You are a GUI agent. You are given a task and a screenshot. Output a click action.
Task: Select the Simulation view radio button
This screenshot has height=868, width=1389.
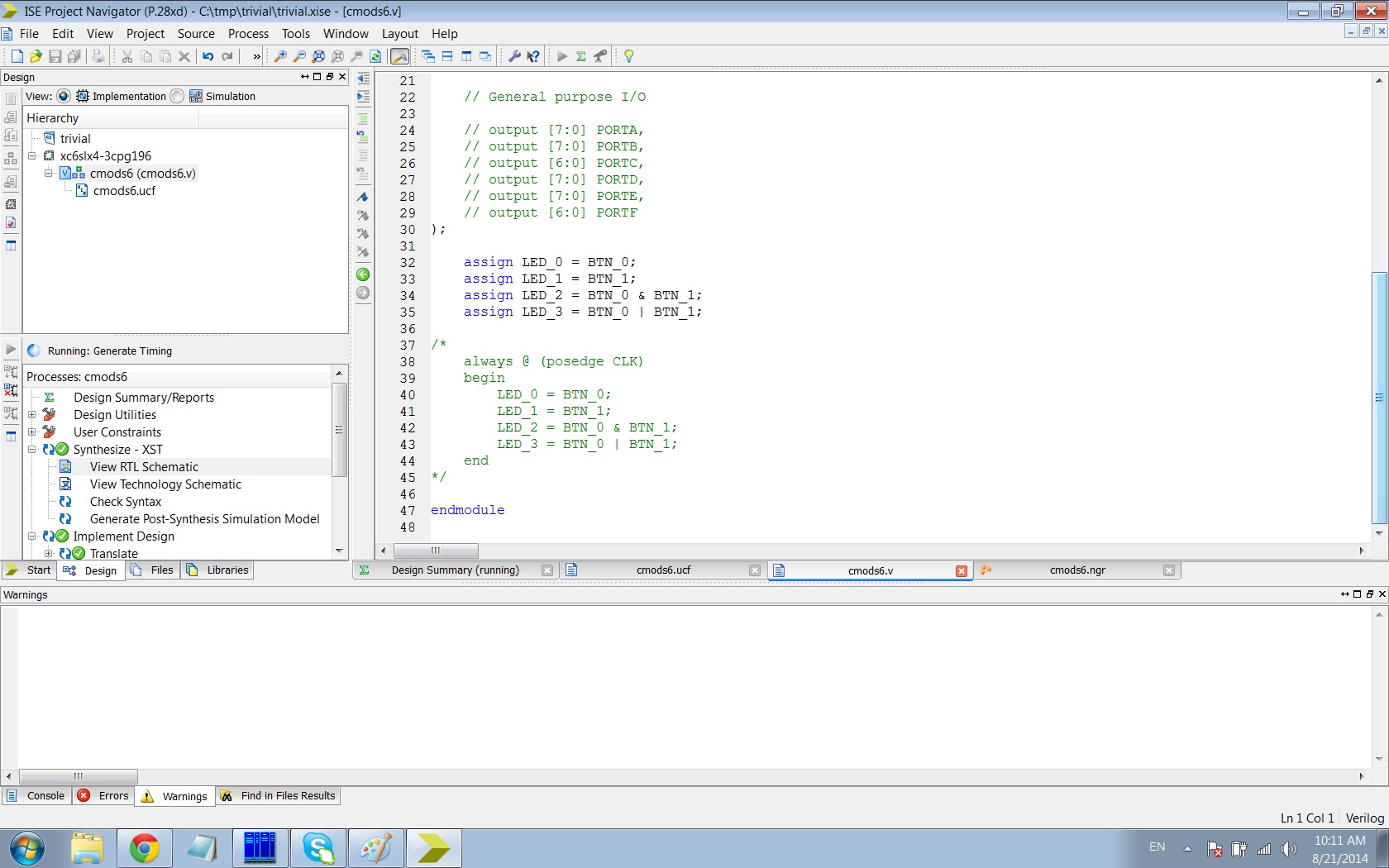[177, 96]
